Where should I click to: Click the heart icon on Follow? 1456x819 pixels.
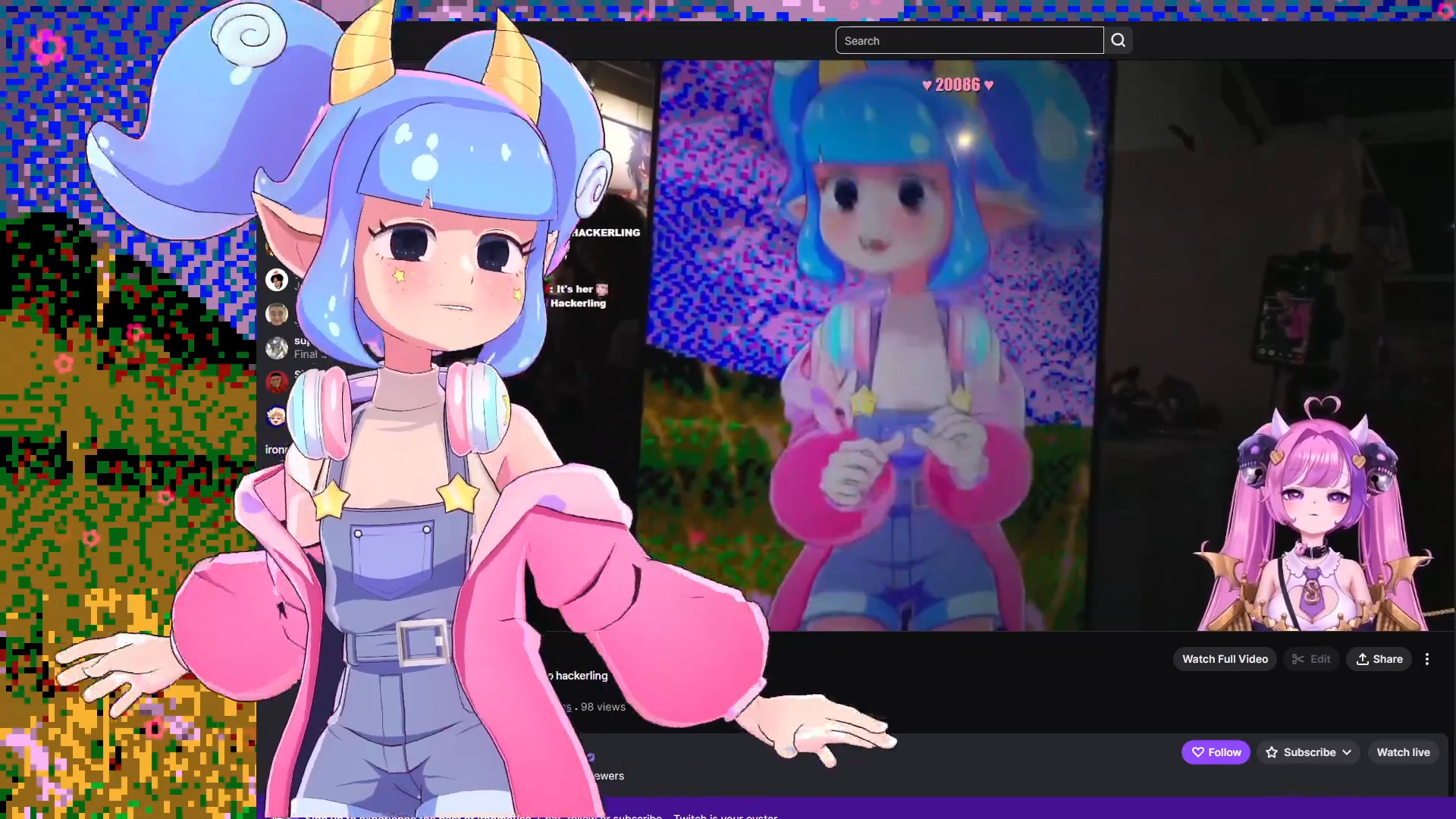coord(1198,752)
